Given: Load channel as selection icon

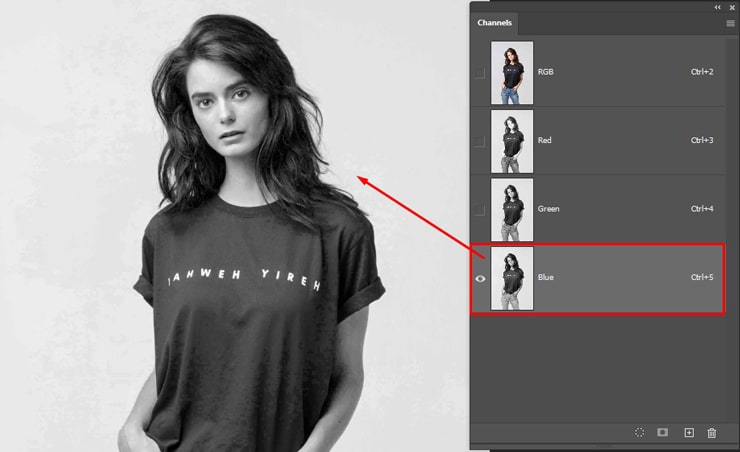Looking at the screenshot, I should (640, 432).
